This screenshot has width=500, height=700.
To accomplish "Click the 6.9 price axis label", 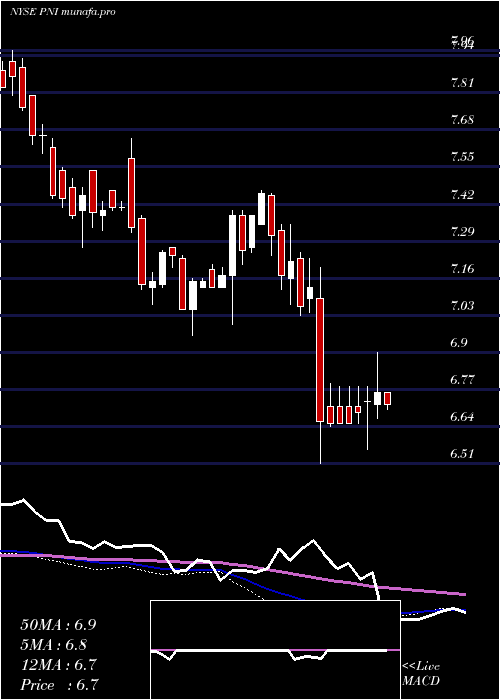I will (x=459, y=342).
